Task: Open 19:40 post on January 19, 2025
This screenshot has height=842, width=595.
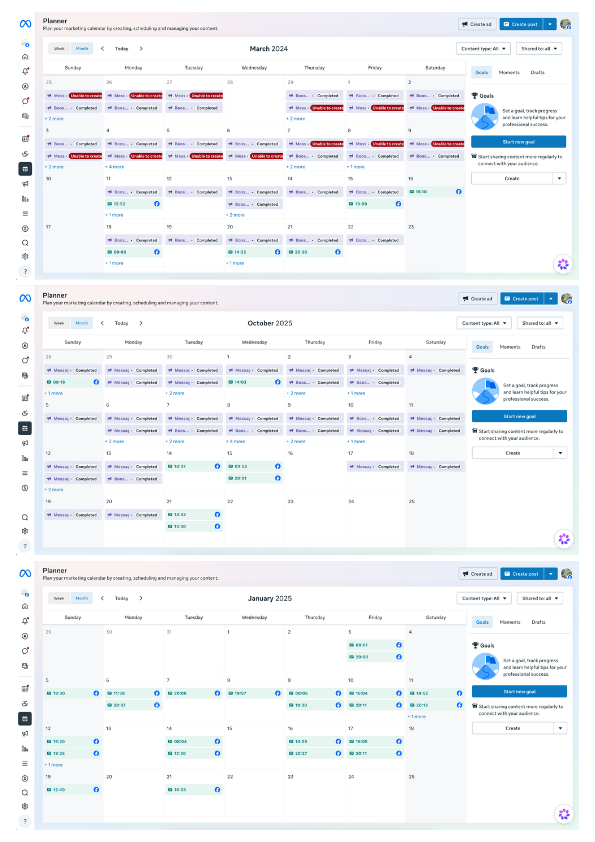Action: pyautogui.click(x=73, y=789)
